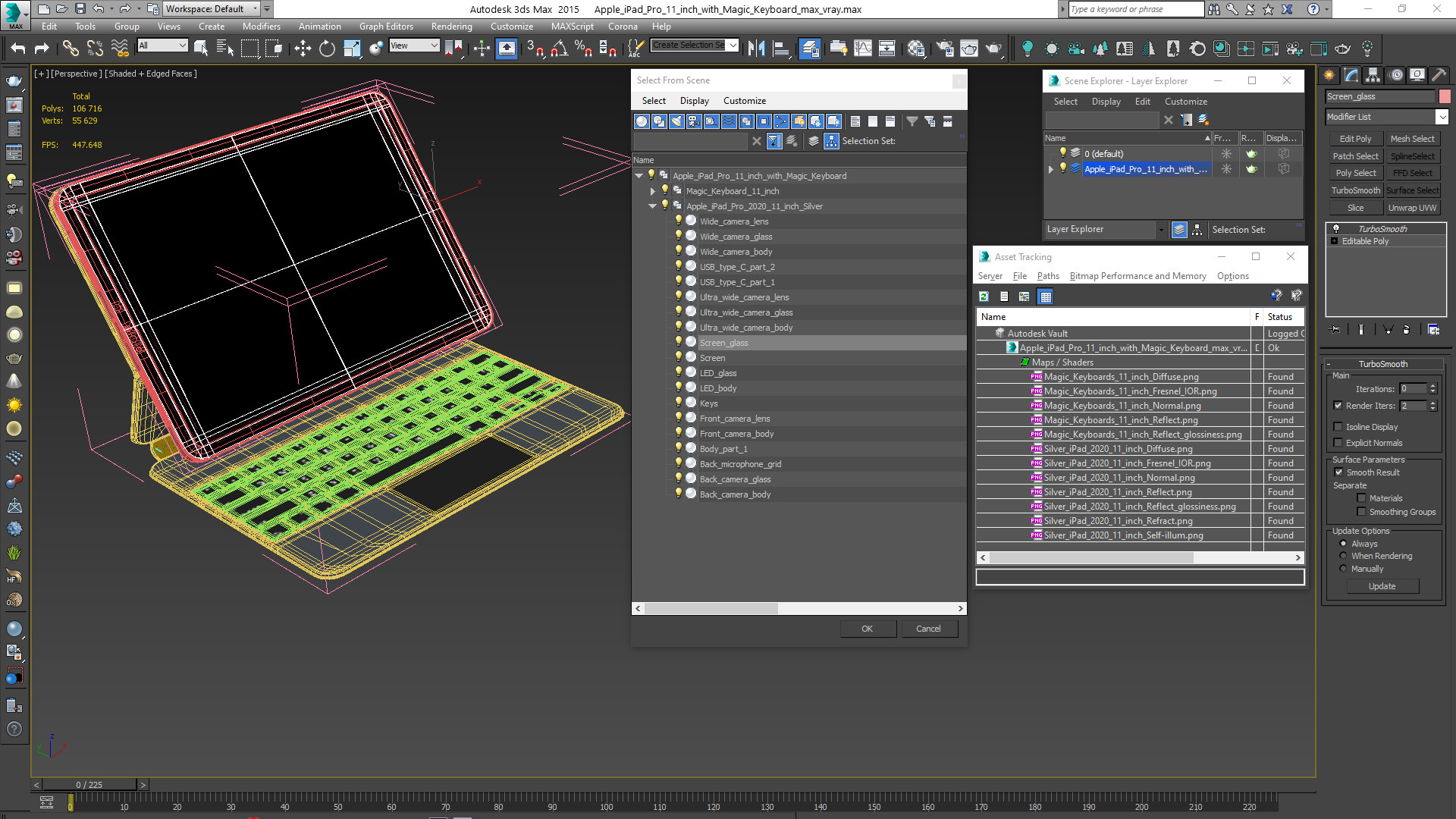Activate the Select and Link tool
Screen dimensions: 1456x819
pos(71,49)
